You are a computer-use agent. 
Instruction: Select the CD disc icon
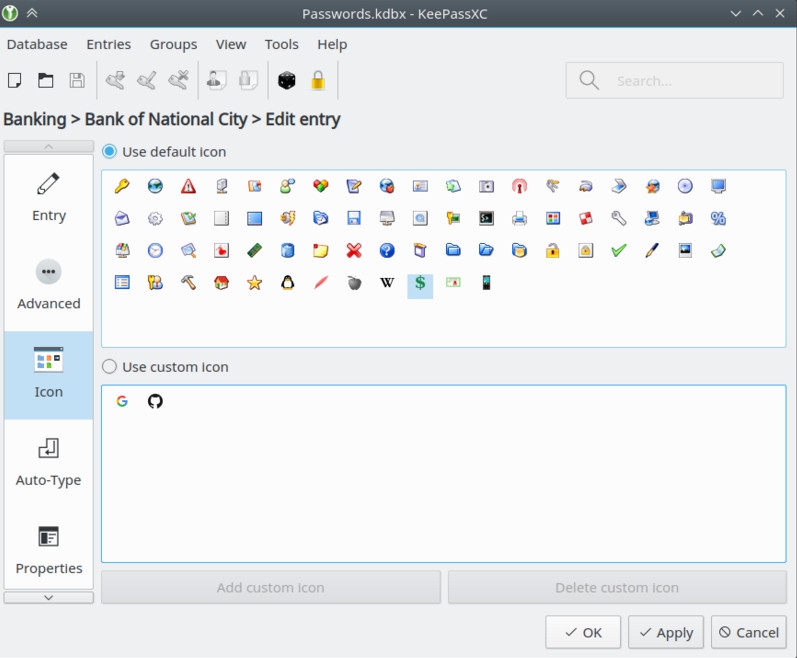(x=685, y=186)
